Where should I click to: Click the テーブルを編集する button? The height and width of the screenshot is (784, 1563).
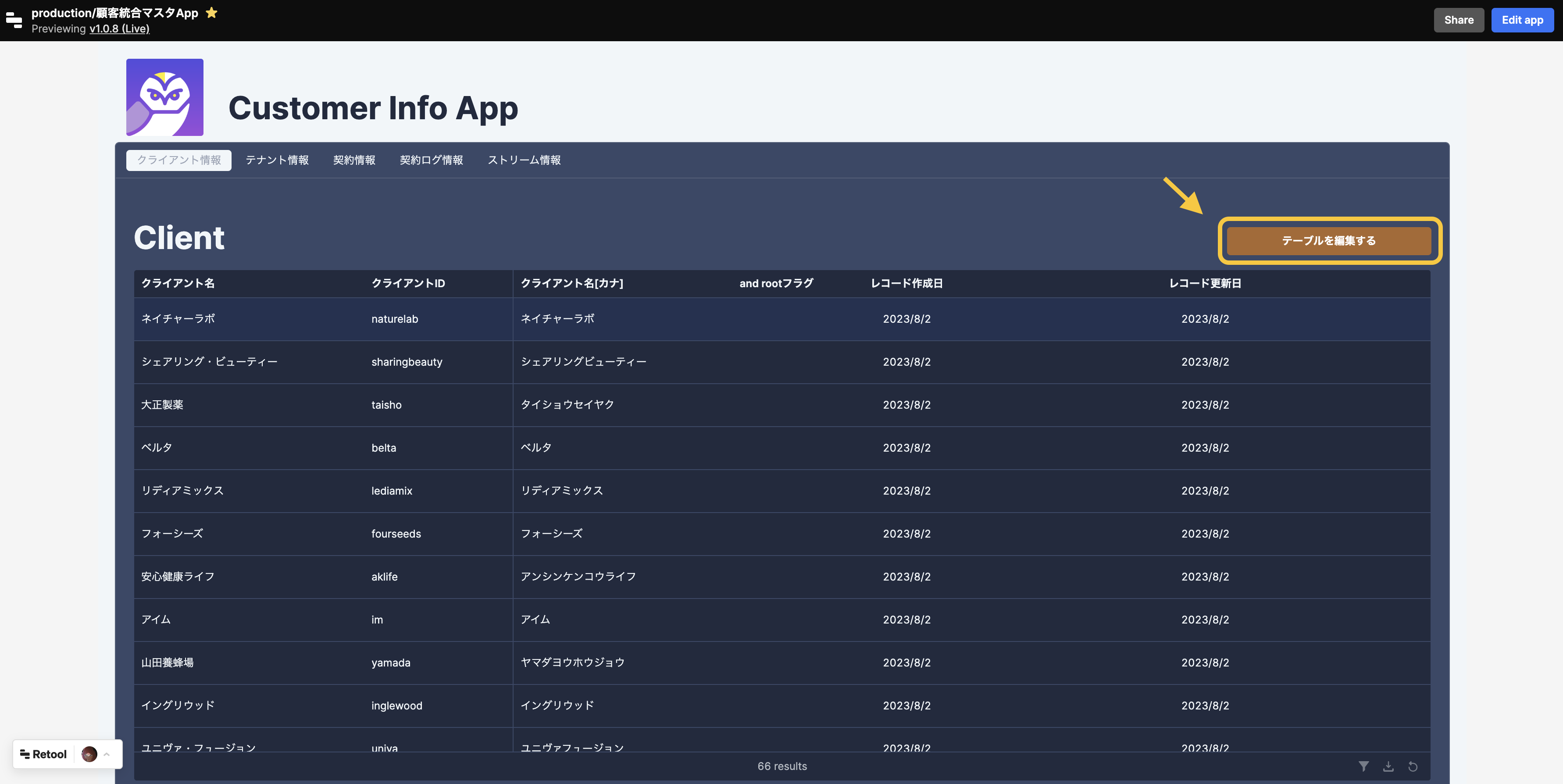click(x=1328, y=240)
